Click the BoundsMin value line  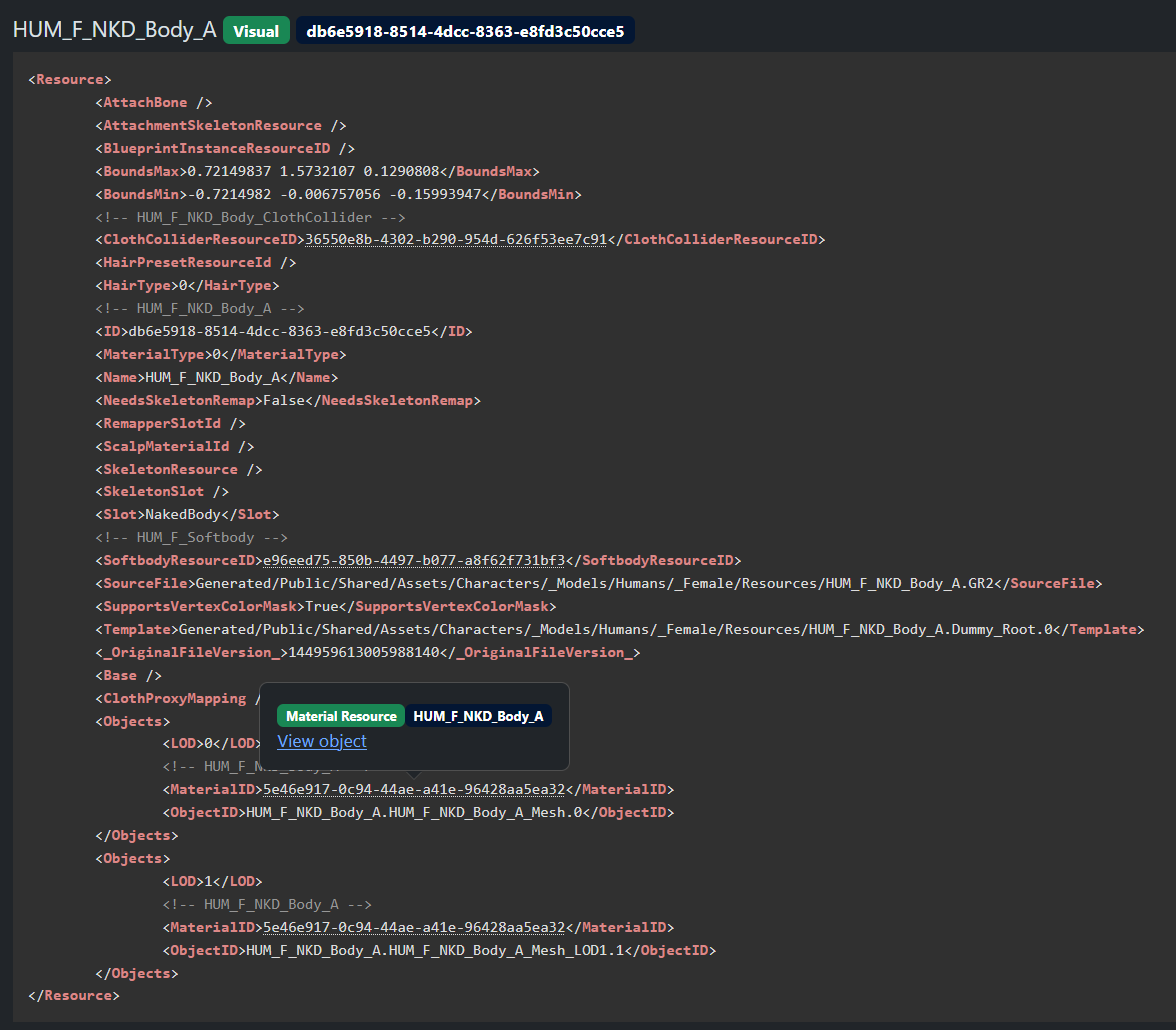[338, 194]
